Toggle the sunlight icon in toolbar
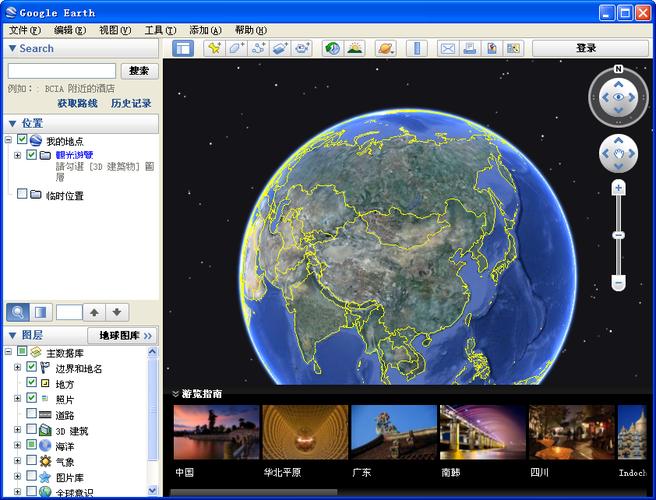Viewport: 656px width, 500px height. 354,48
